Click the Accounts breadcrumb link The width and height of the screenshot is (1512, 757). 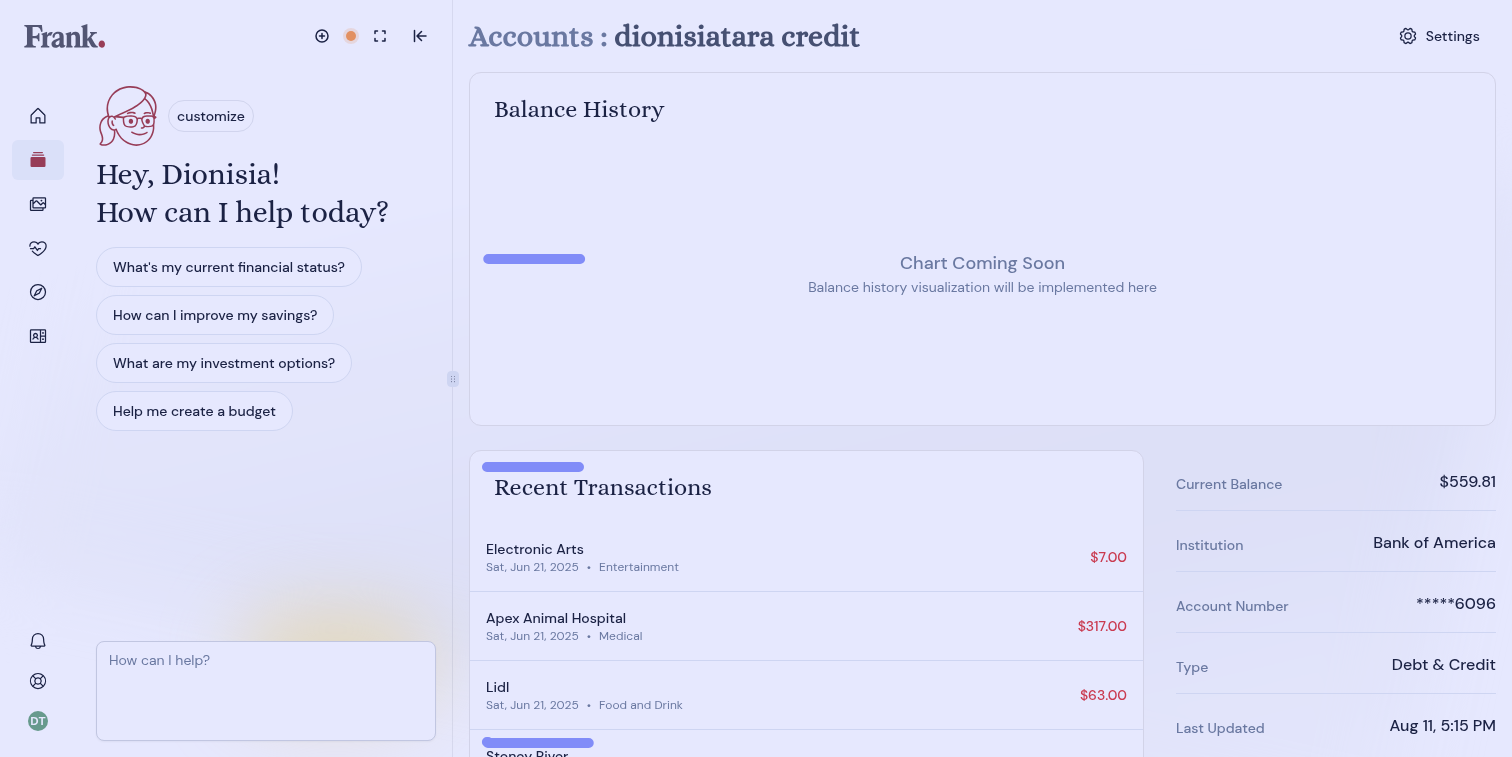pos(530,37)
